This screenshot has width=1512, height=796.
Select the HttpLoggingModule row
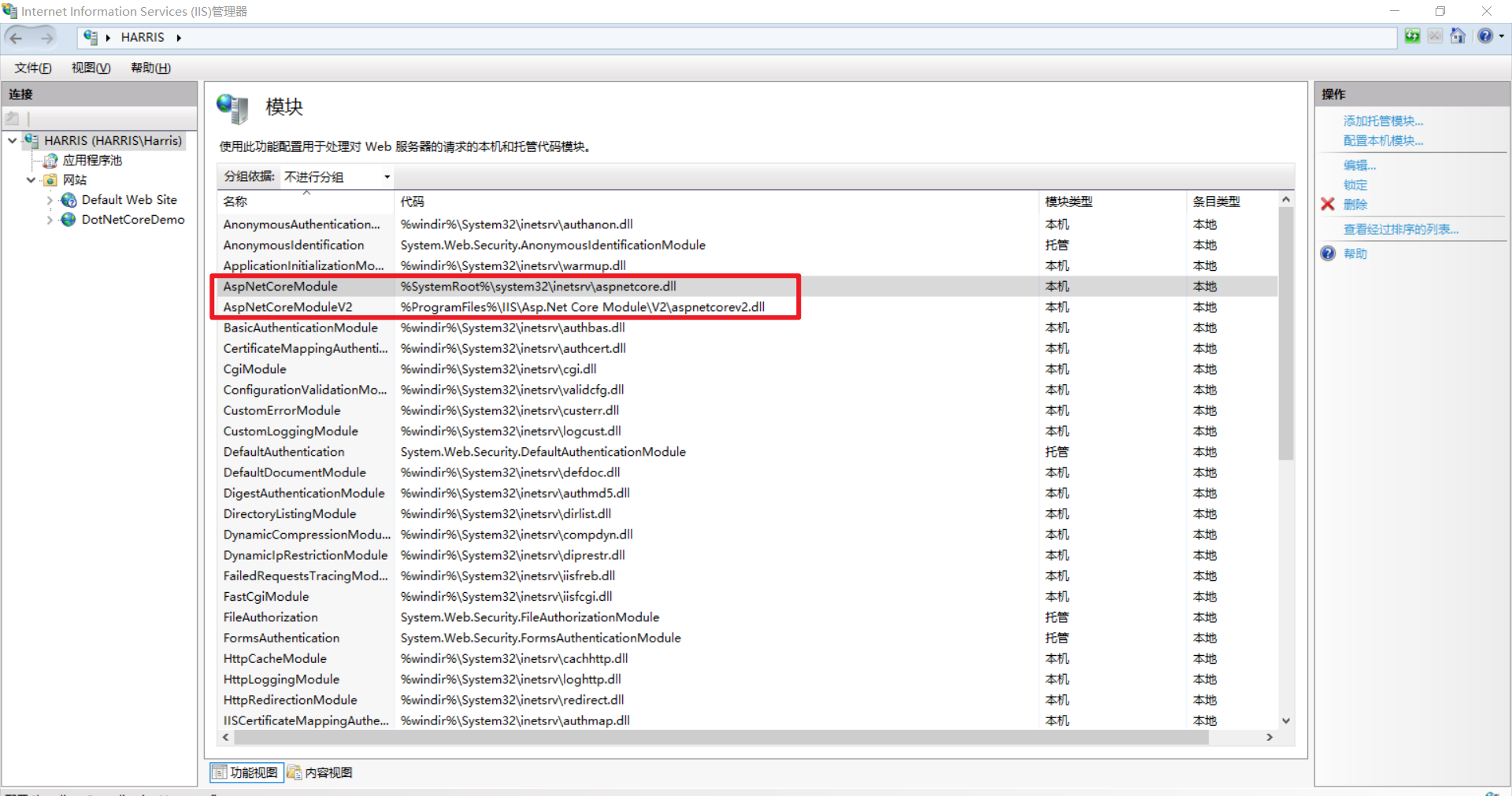click(x=747, y=679)
